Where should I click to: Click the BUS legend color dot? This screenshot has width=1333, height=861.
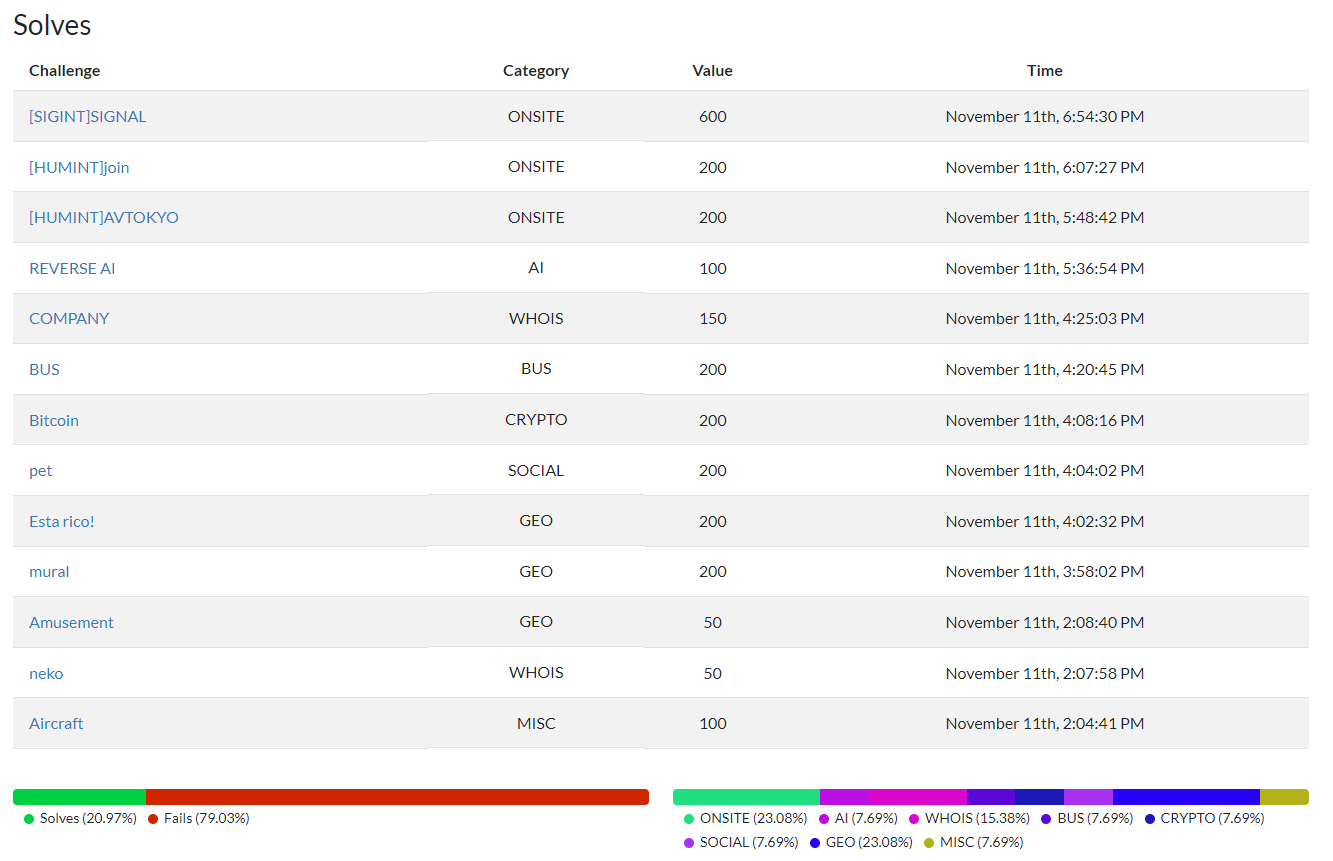(1046, 819)
